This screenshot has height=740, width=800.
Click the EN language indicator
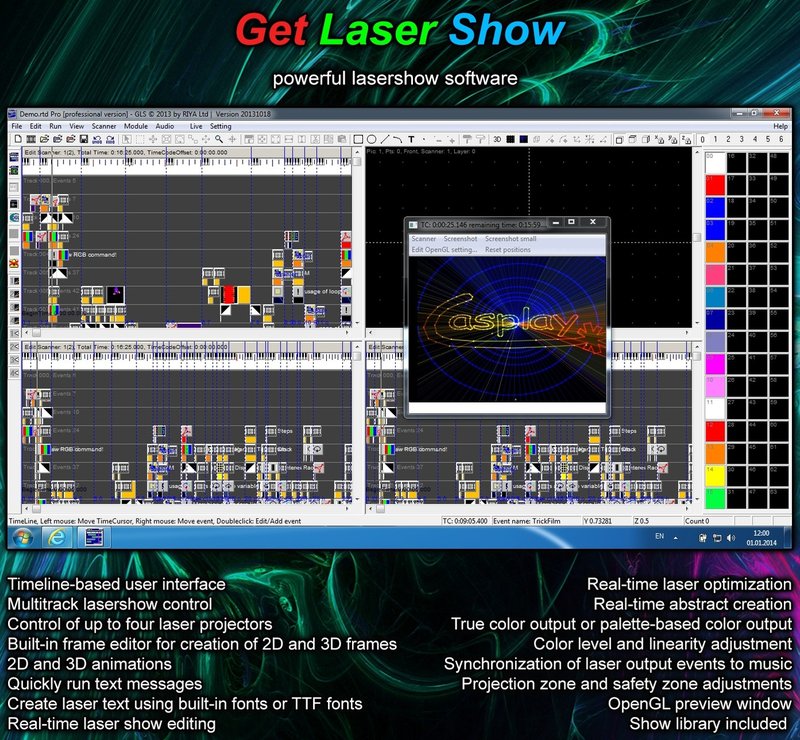coord(660,536)
